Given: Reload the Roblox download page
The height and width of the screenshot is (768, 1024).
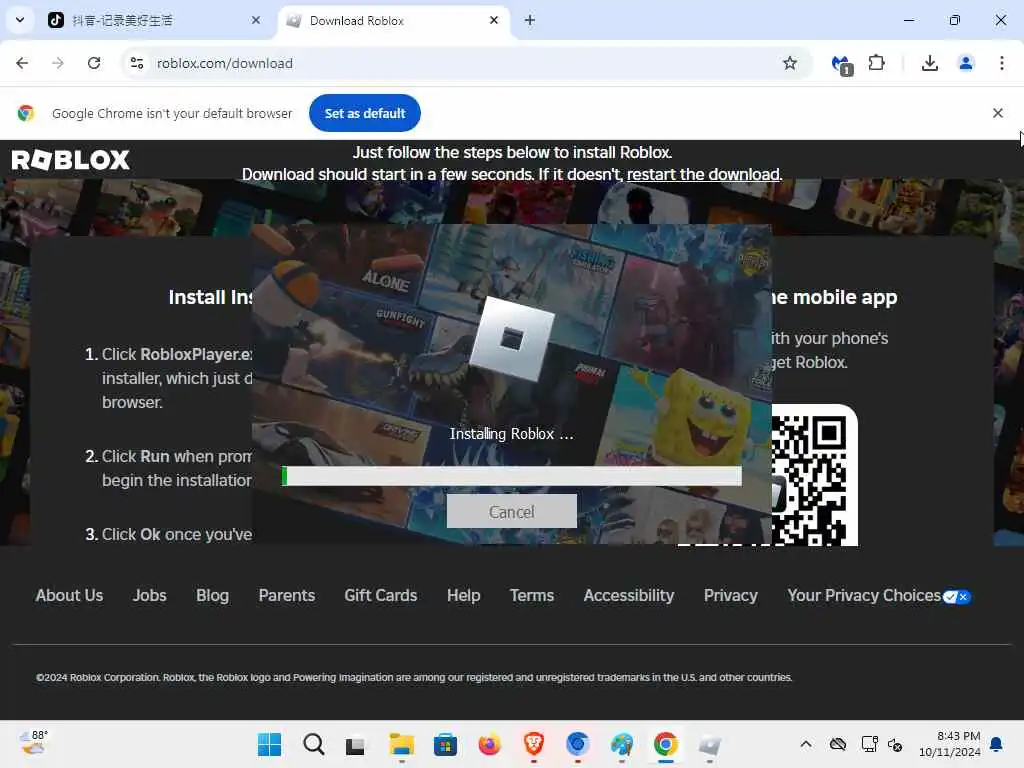Looking at the screenshot, I should click(94, 63).
